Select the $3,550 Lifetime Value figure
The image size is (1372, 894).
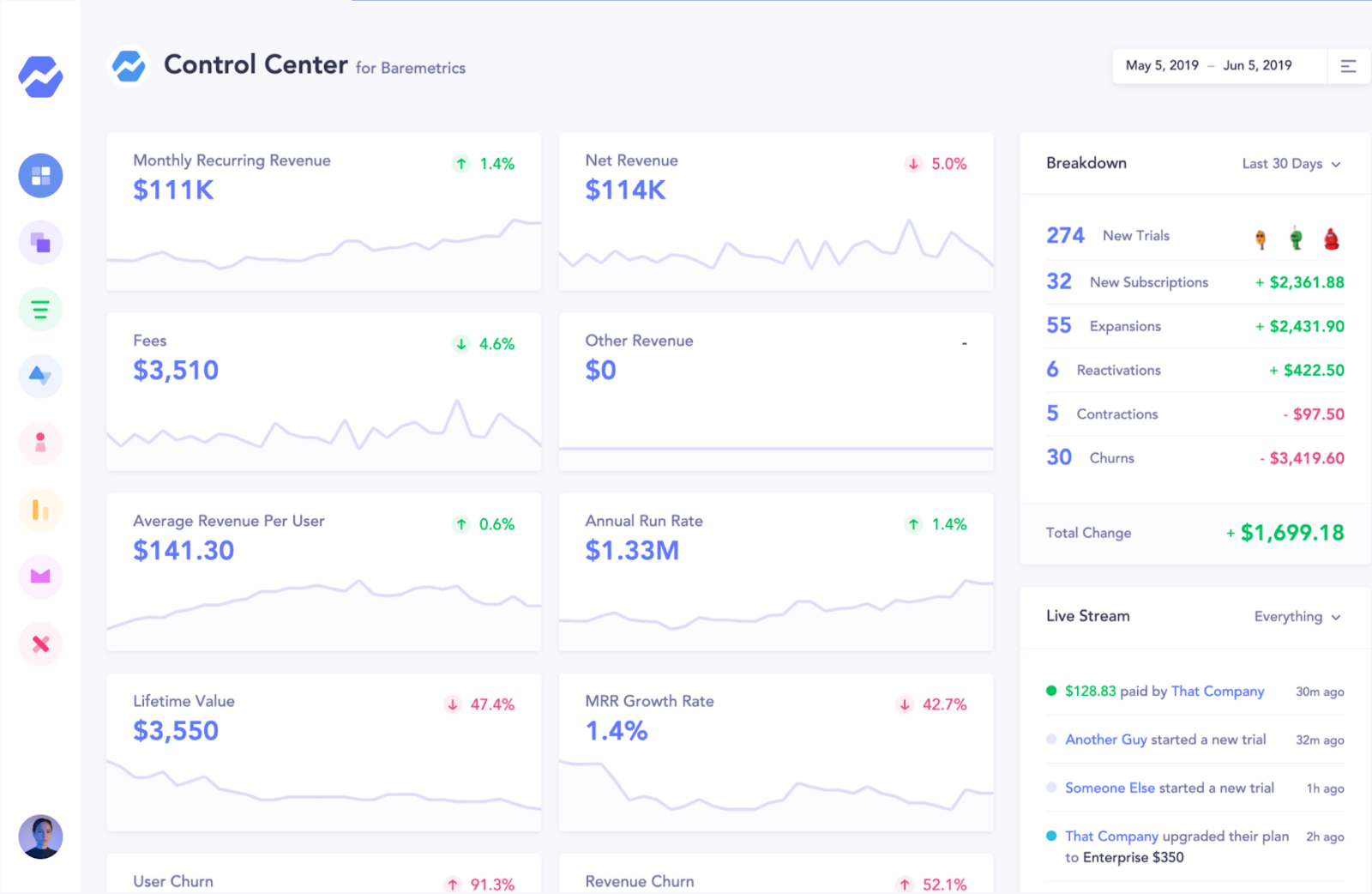click(x=176, y=731)
